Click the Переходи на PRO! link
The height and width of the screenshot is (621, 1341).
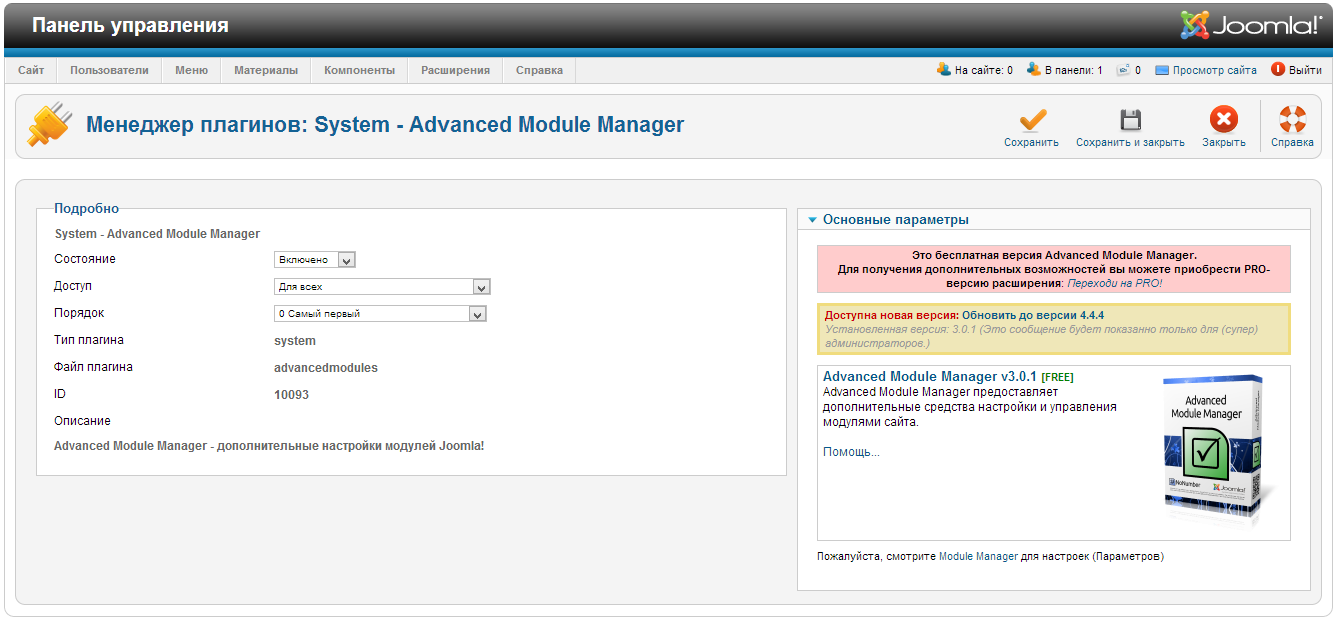click(1115, 284)
